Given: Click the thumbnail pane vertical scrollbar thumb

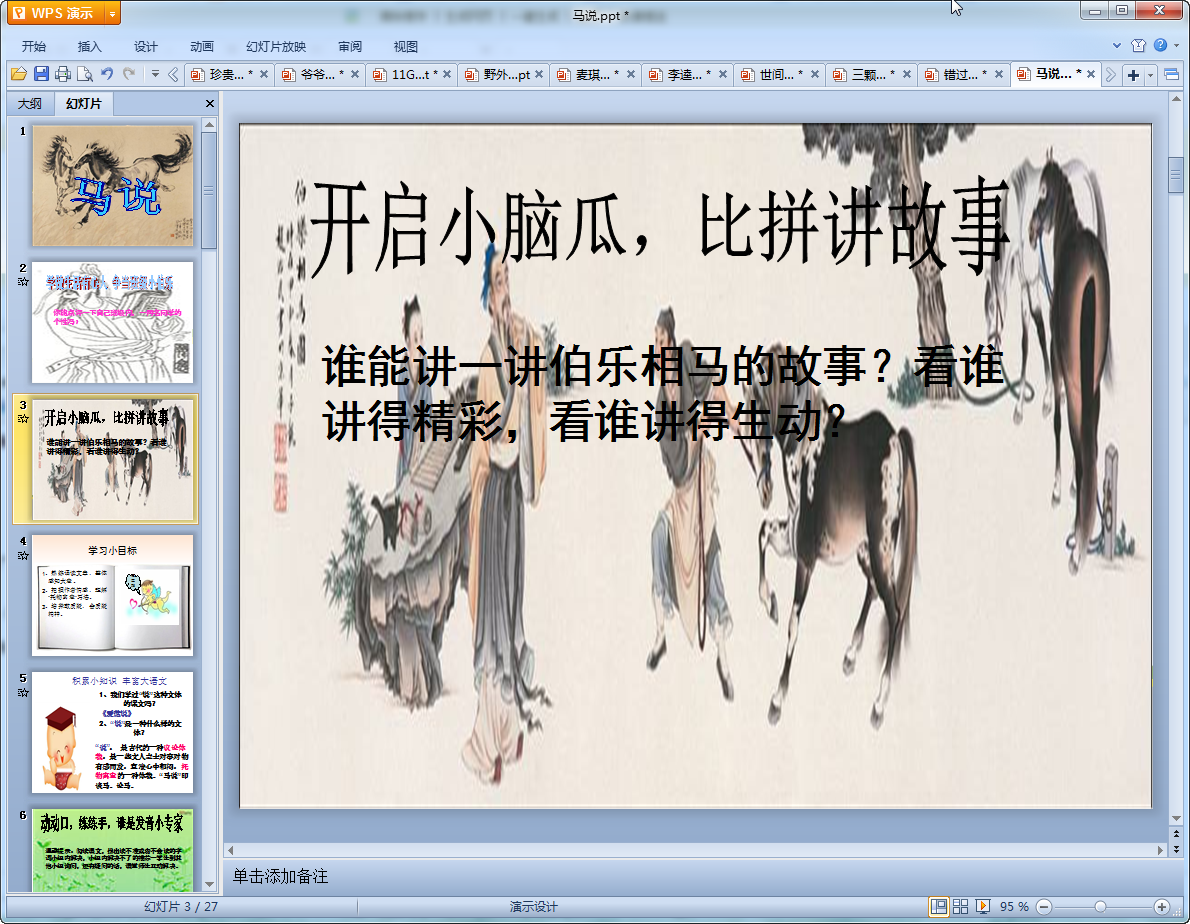Looking at the screenshot, I should point(209,190).
